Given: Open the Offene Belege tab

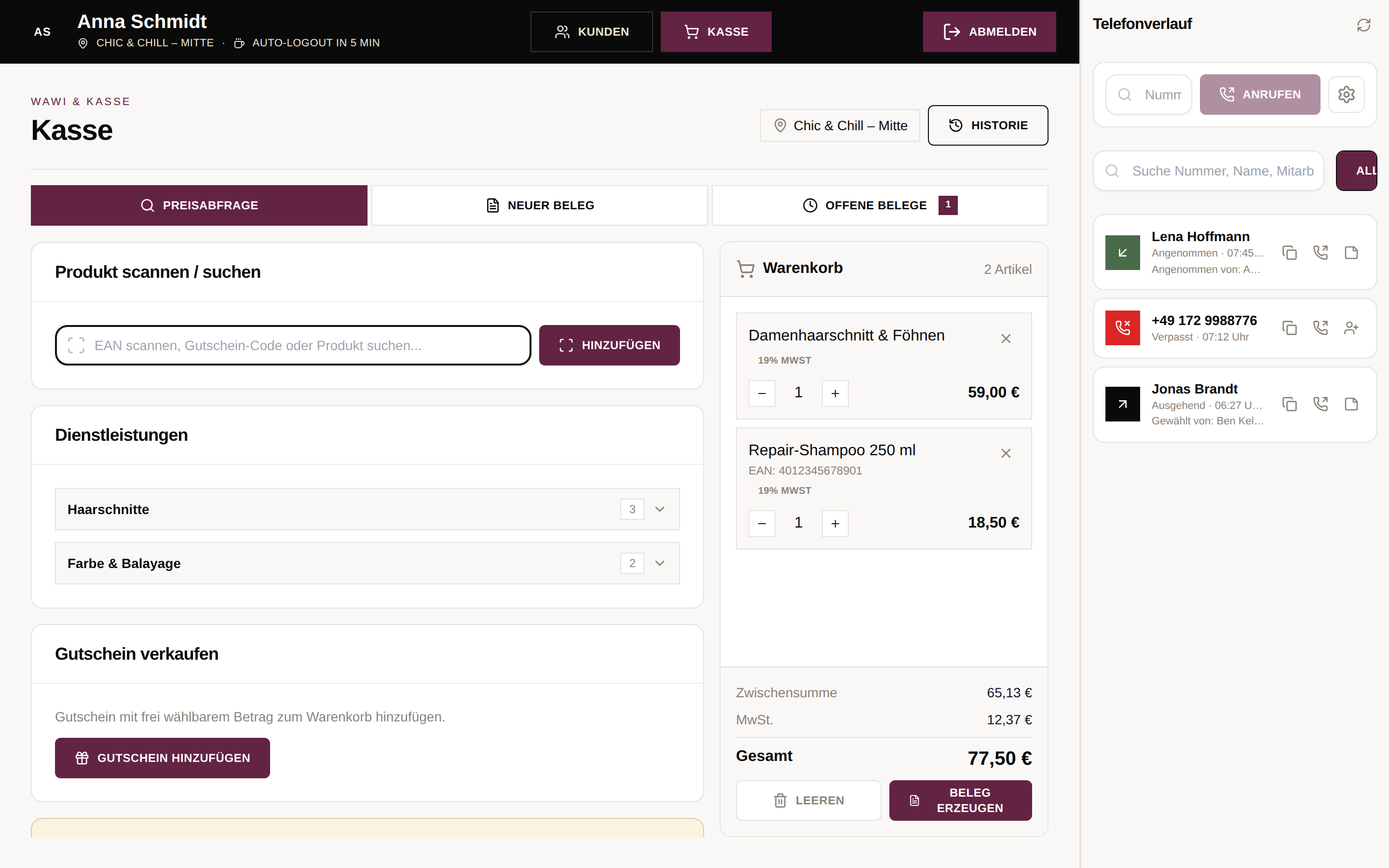Looking at the screenshot, I should 880,205.
